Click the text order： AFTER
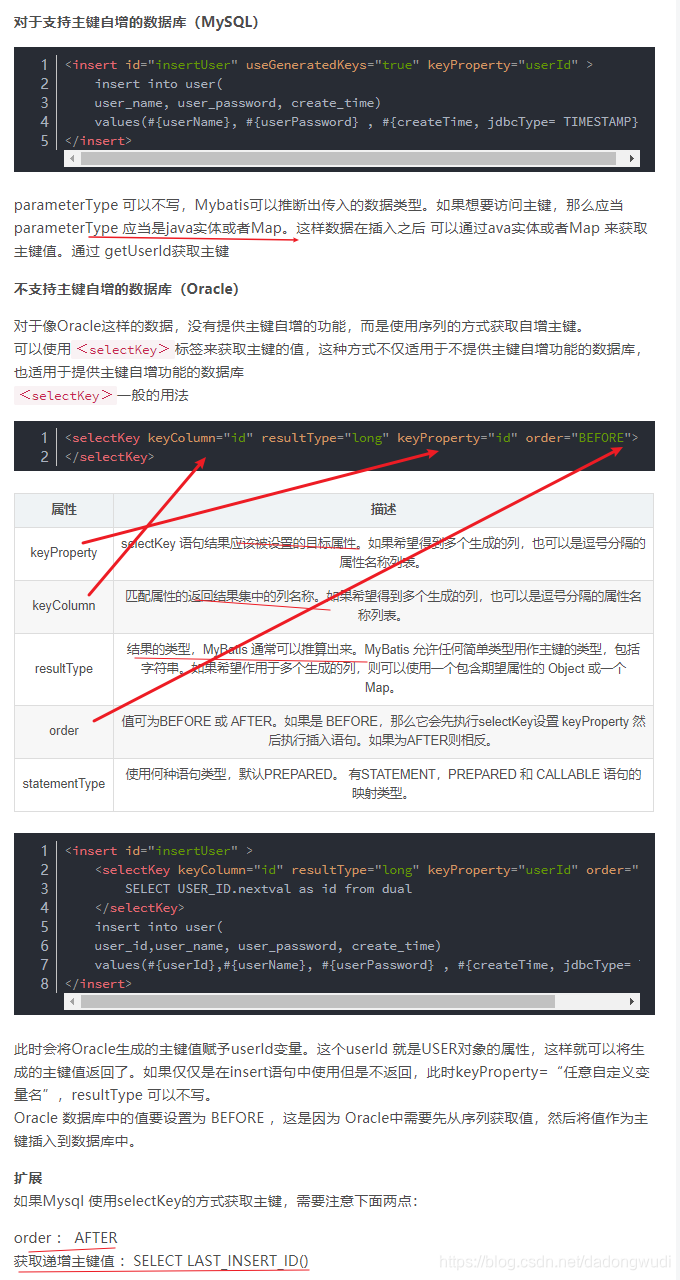 [66, 1238]
